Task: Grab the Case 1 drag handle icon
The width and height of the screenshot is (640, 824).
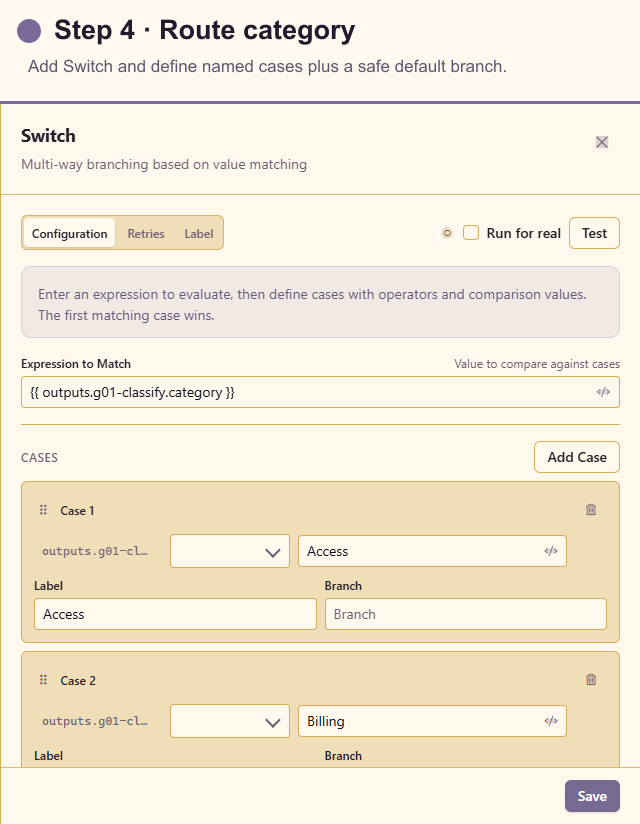Action: click(44, 510)
